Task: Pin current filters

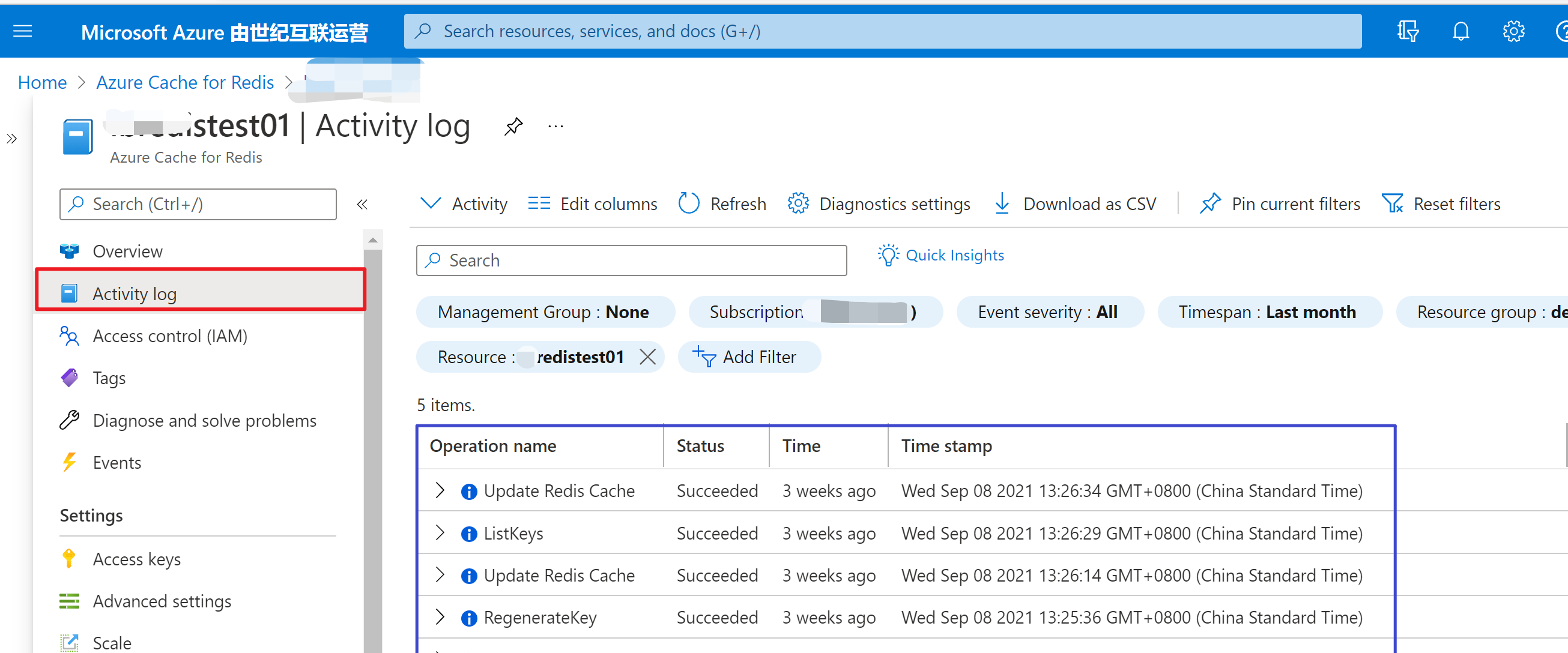Action: tap(1279, 204)
